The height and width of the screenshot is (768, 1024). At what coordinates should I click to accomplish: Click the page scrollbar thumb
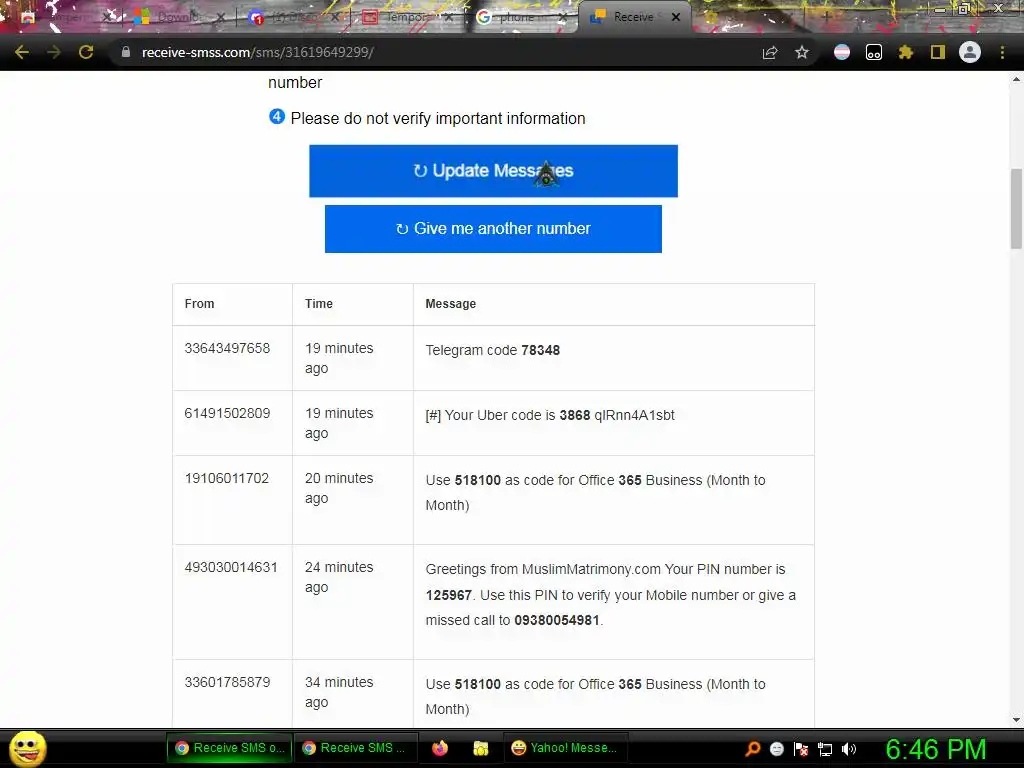click(x=1016, y=209)
